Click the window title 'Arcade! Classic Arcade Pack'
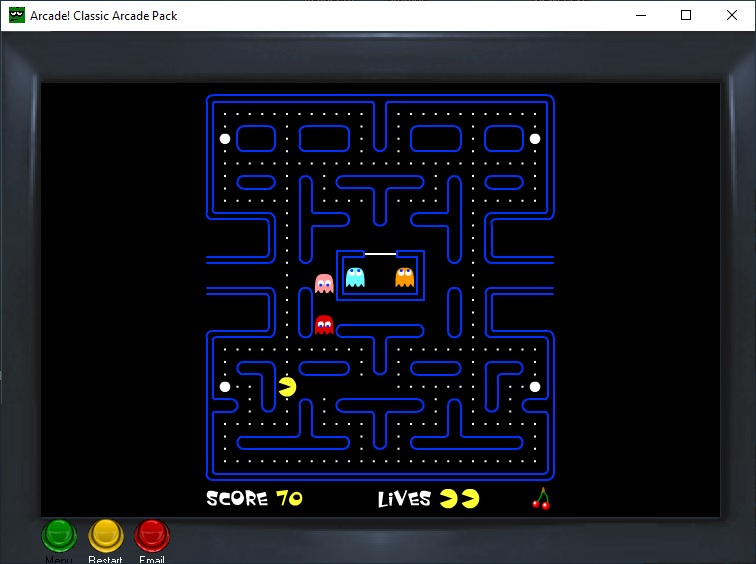This screenshot has width=756, height=564. click(104, 16)
